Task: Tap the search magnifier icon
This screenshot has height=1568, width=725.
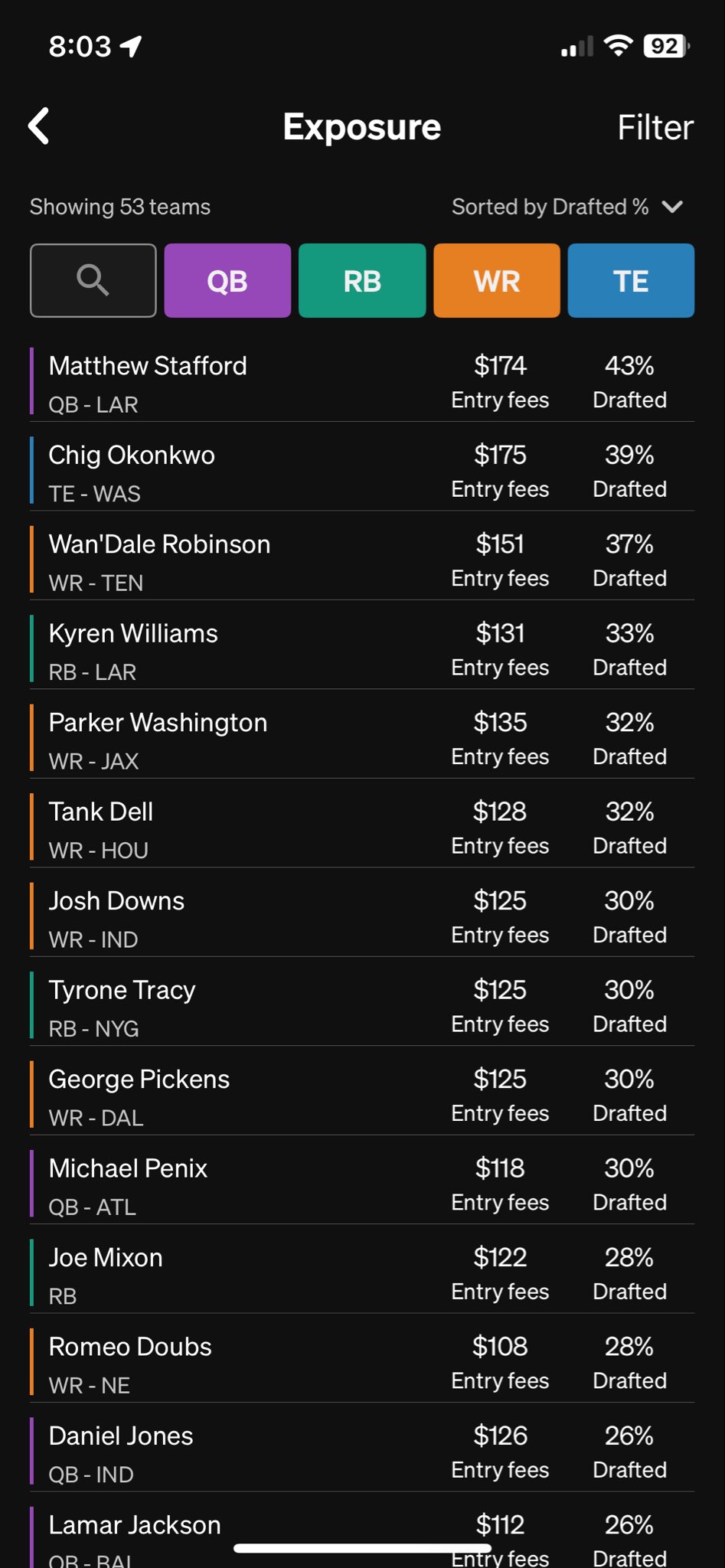Action: click(93, 281)
